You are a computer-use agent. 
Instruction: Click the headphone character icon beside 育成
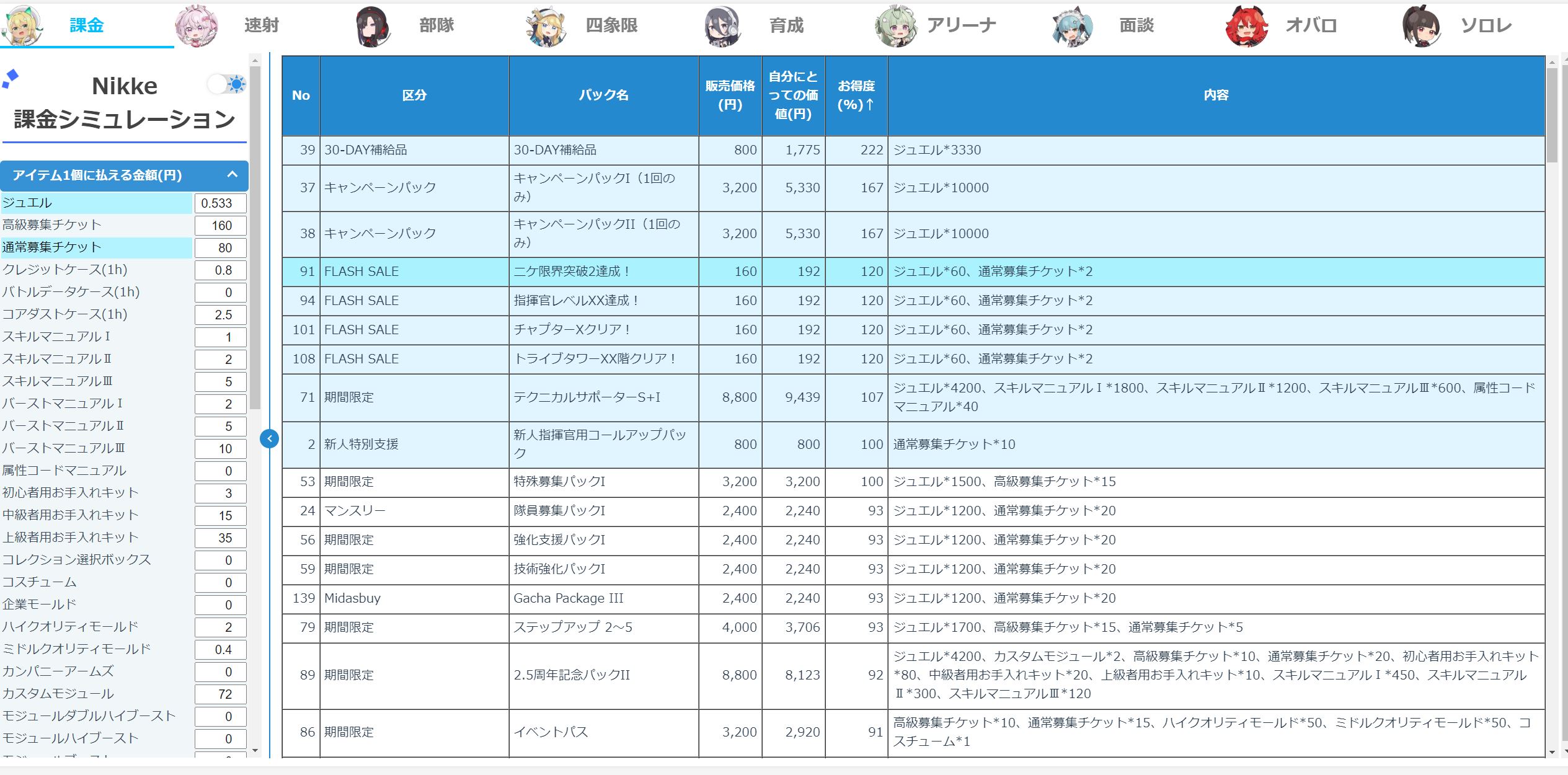(722, 26)
